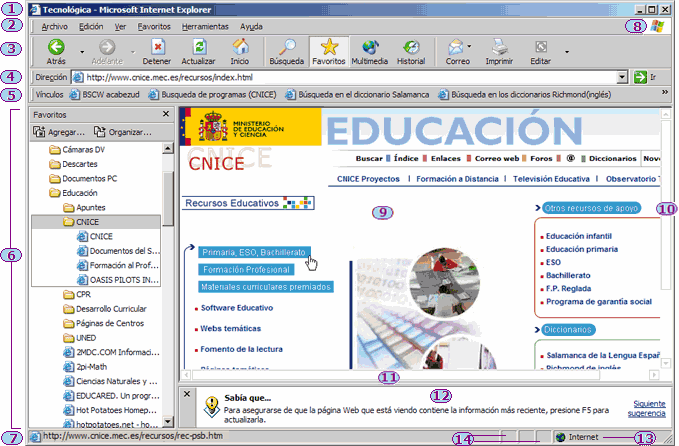The height and width of the screenshot is (446, 679).
Task: Expand the Vínculos overflow chevron
Action: tap(665, 92)
